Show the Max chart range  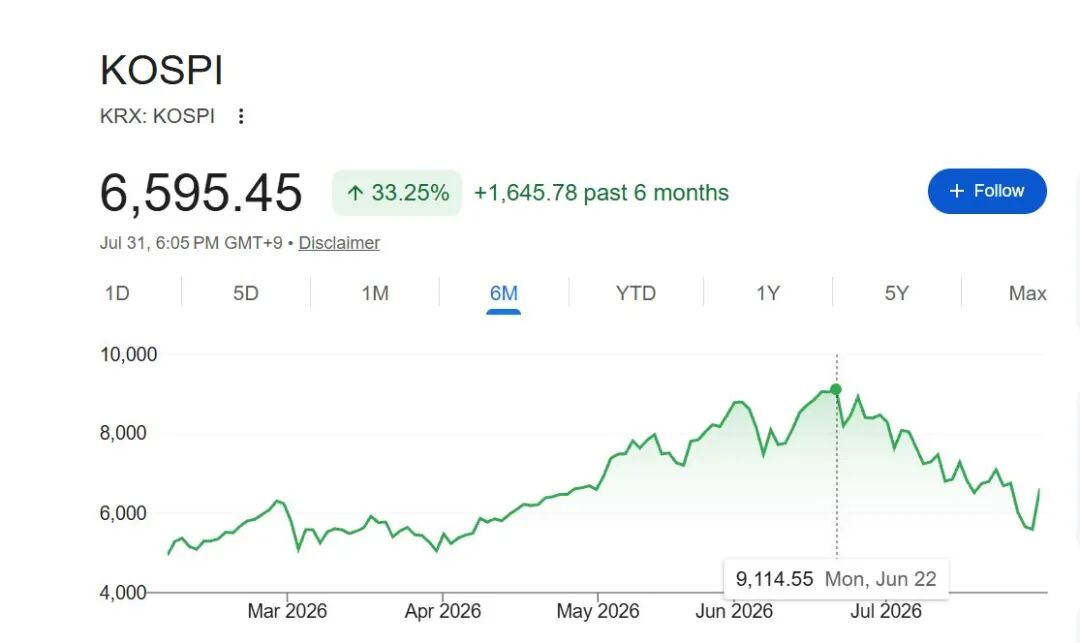tap(1028, 293)
